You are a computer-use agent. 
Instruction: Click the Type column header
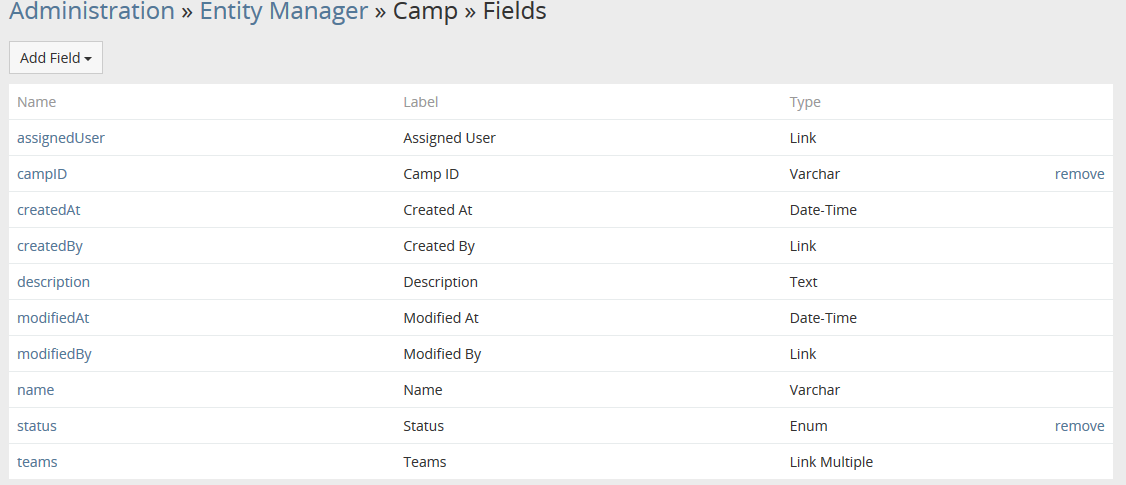point(805,102)
